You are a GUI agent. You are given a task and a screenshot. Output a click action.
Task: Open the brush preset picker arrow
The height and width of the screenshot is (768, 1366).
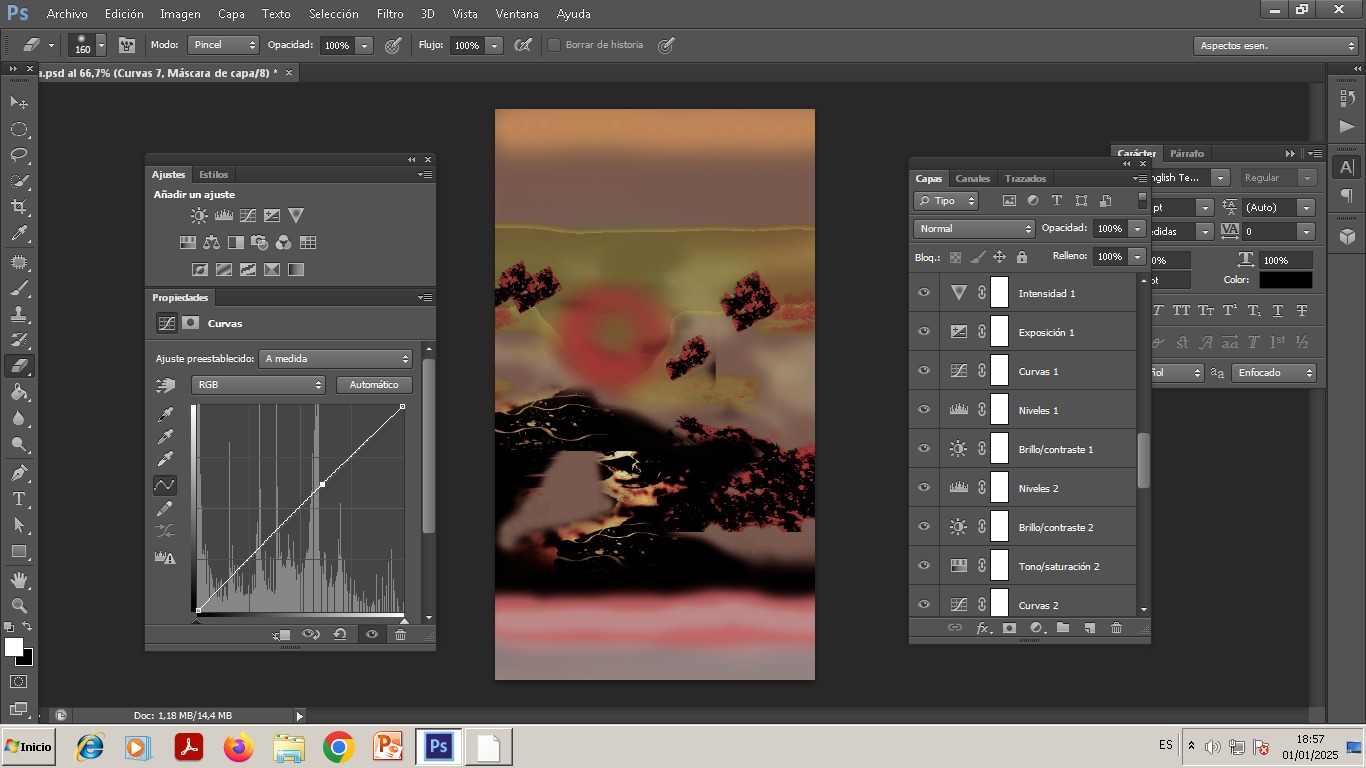(x=101, y=45)
